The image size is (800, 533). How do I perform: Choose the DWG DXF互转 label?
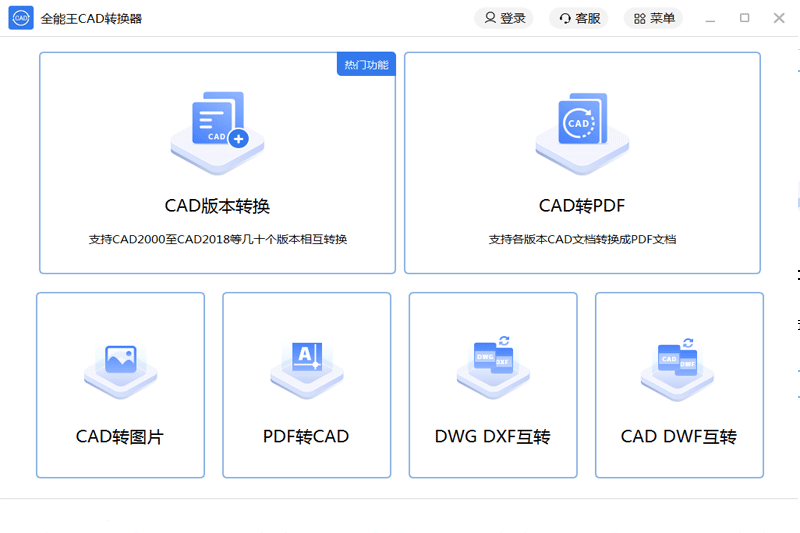[x=492, y=437]
